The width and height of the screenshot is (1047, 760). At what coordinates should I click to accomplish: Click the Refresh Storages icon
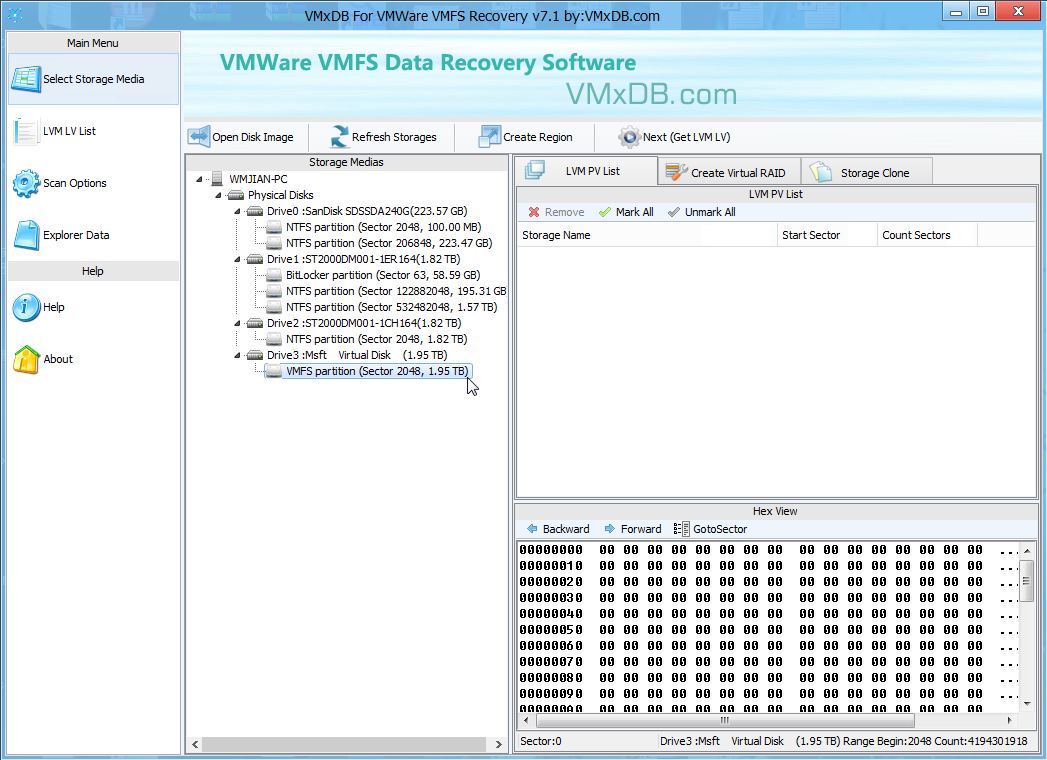click(339, 137)
